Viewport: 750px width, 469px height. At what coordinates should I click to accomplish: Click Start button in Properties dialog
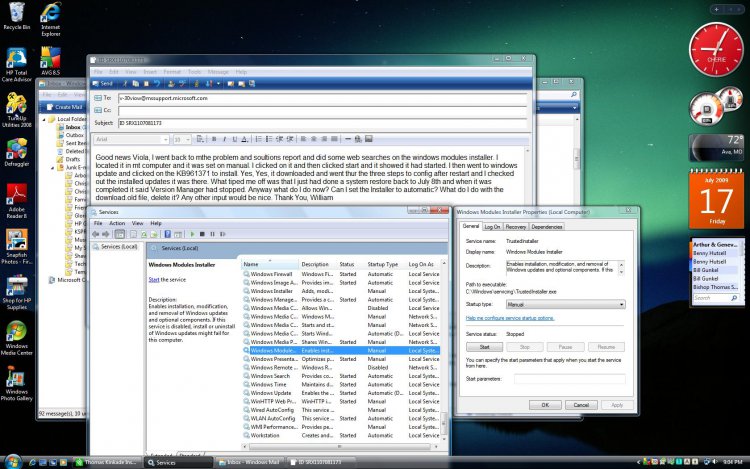484,347
